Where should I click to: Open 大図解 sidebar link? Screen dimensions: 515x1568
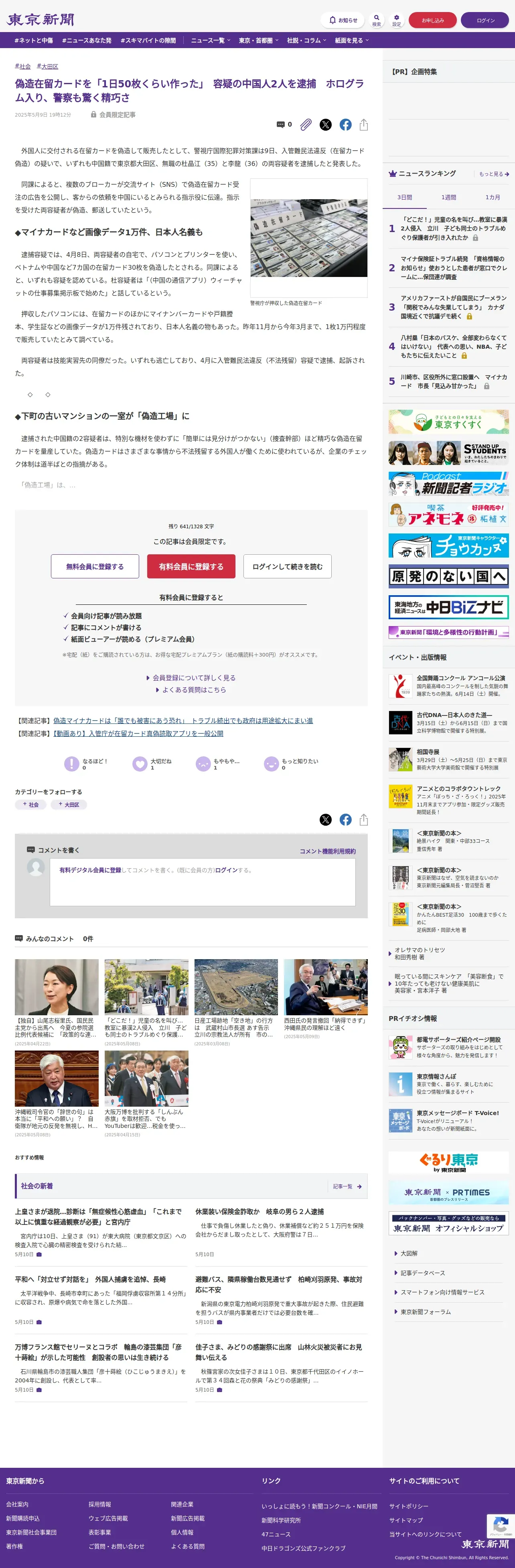[409, 1253]
